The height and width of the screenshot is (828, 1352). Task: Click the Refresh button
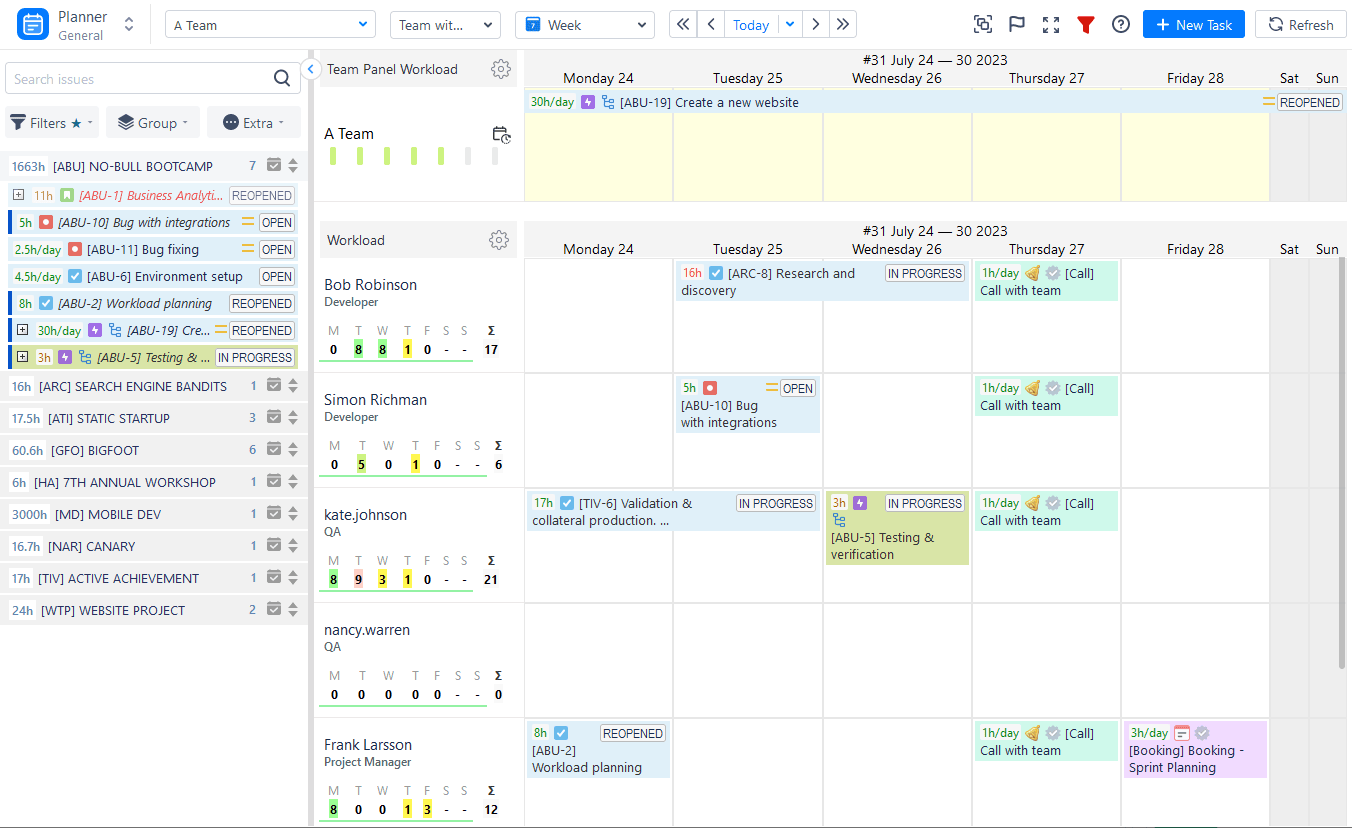[x=1300, y=23]
